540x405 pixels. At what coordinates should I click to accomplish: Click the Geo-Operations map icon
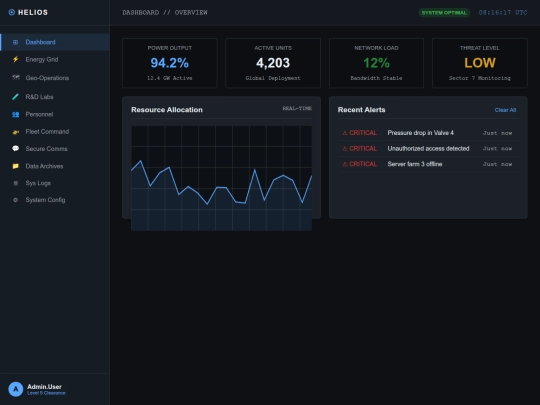tap(15, 77)
